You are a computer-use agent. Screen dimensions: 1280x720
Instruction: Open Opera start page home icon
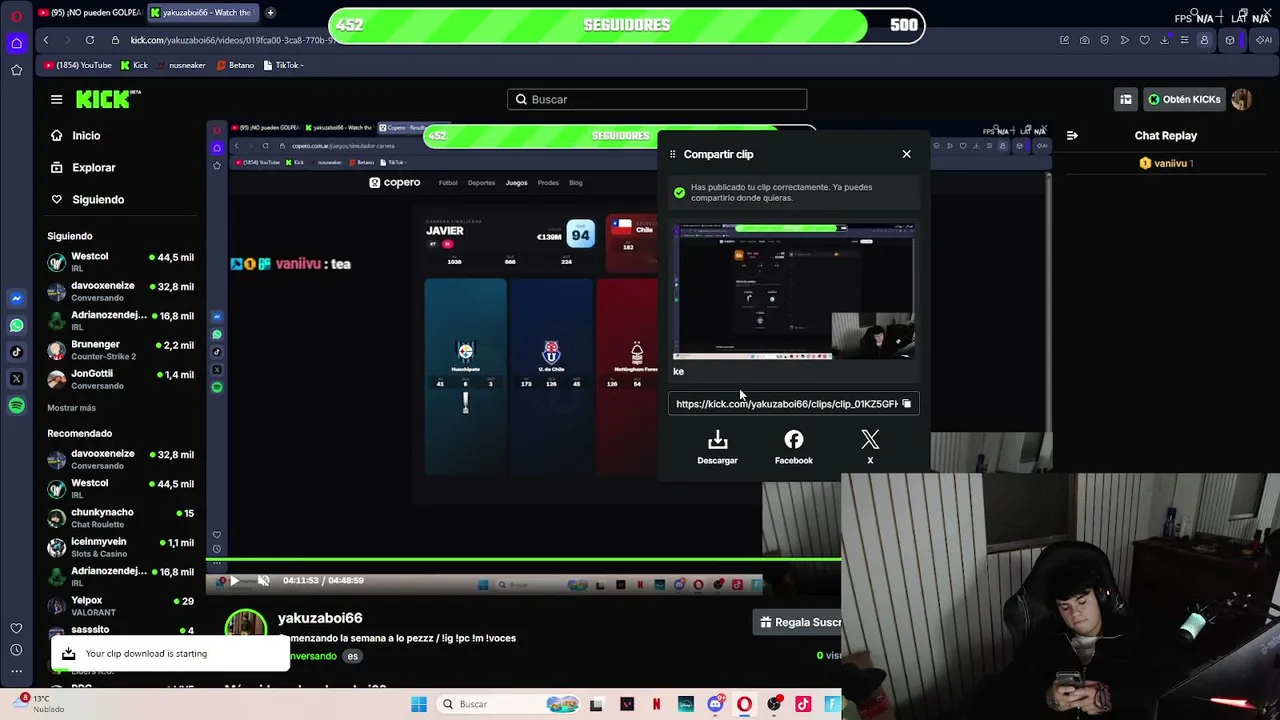pos(16,43)
